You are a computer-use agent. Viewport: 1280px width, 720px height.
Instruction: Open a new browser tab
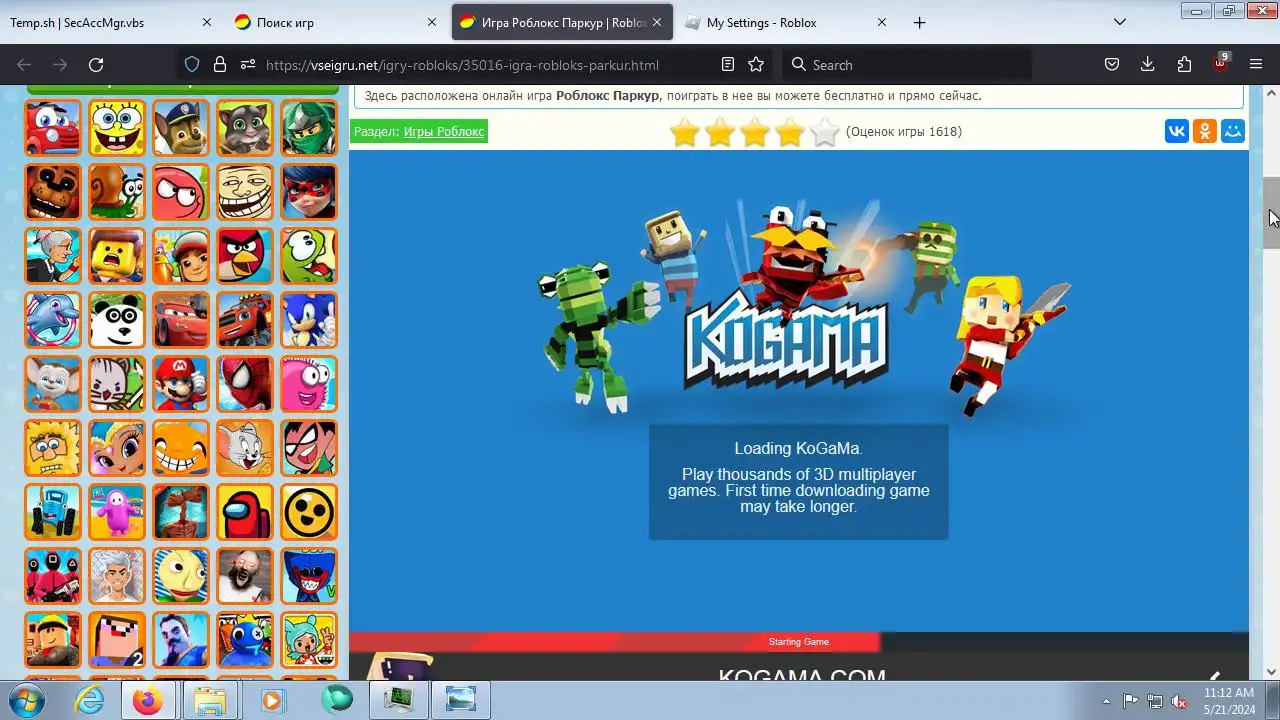[x=920, y=22]
